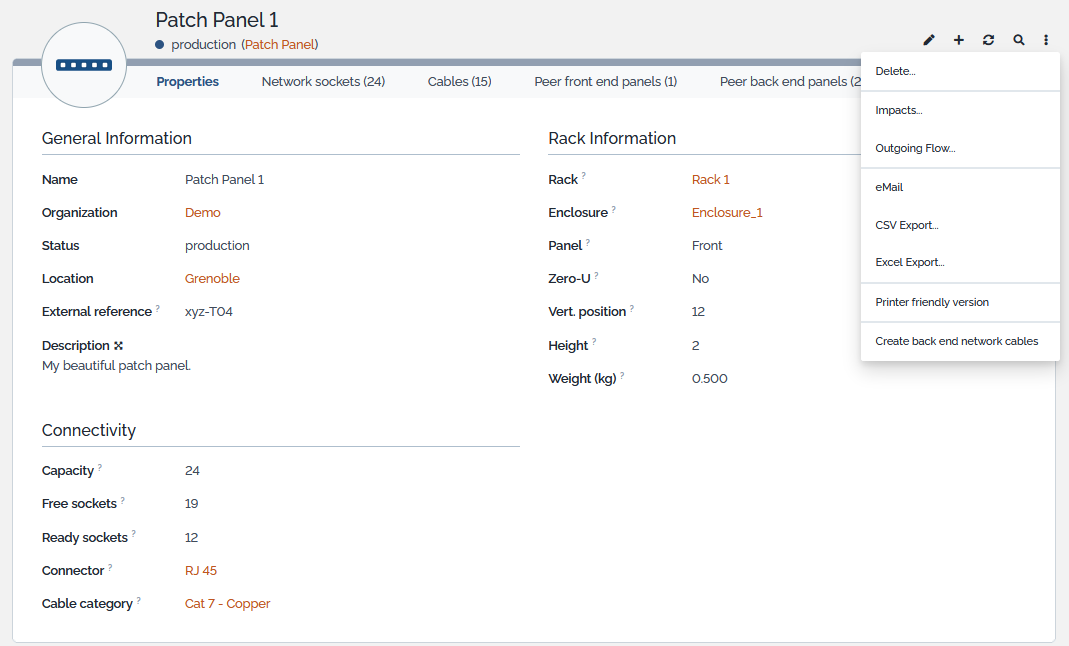Switch to the Cables (15) tab
Screen dimensions: 1069x646
pos(459,82)
